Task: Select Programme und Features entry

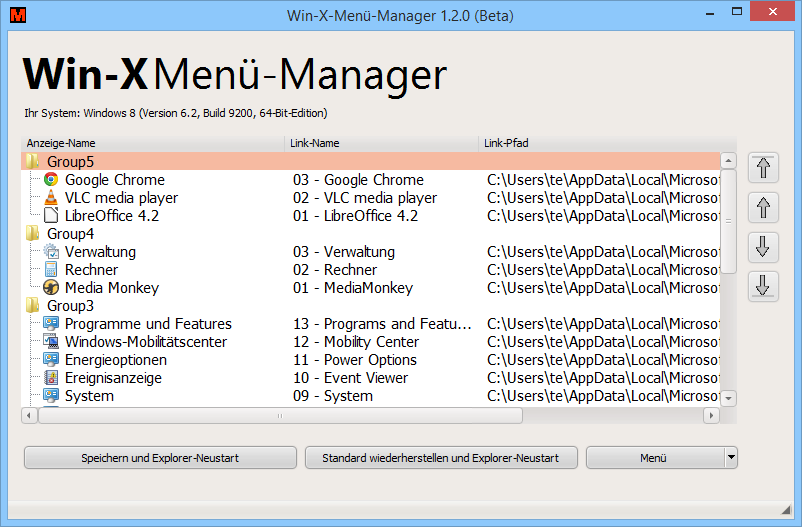Action: 370,323
